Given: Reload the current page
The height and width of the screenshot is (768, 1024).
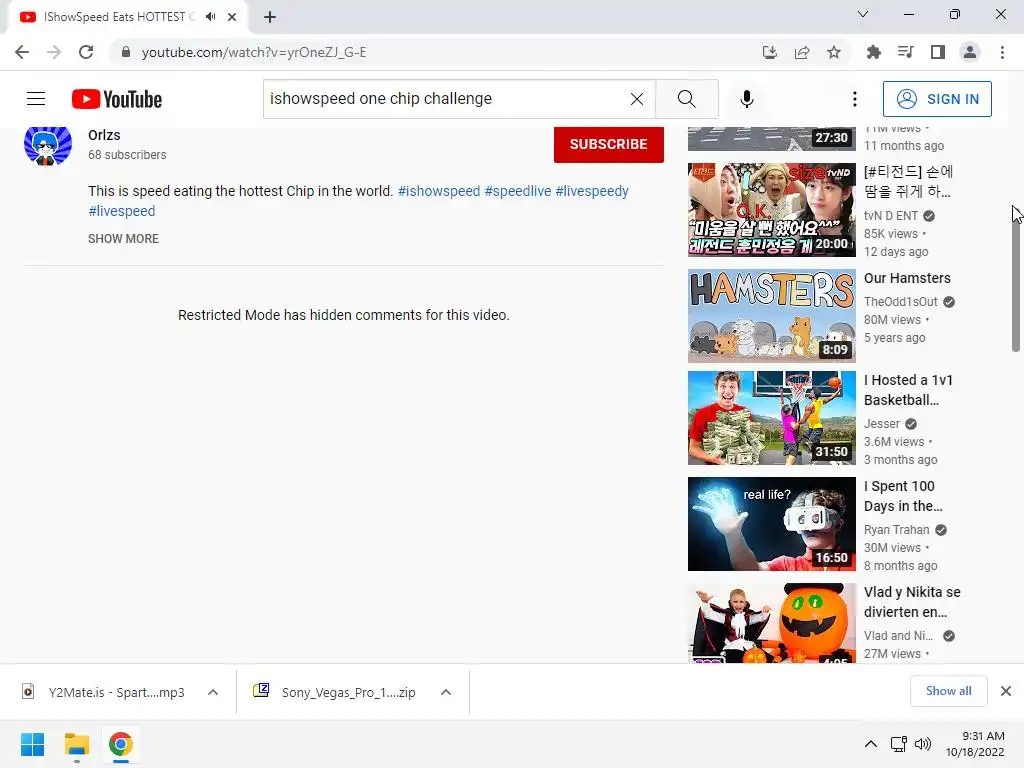Looking at the screenshot, I should [86, 52].
